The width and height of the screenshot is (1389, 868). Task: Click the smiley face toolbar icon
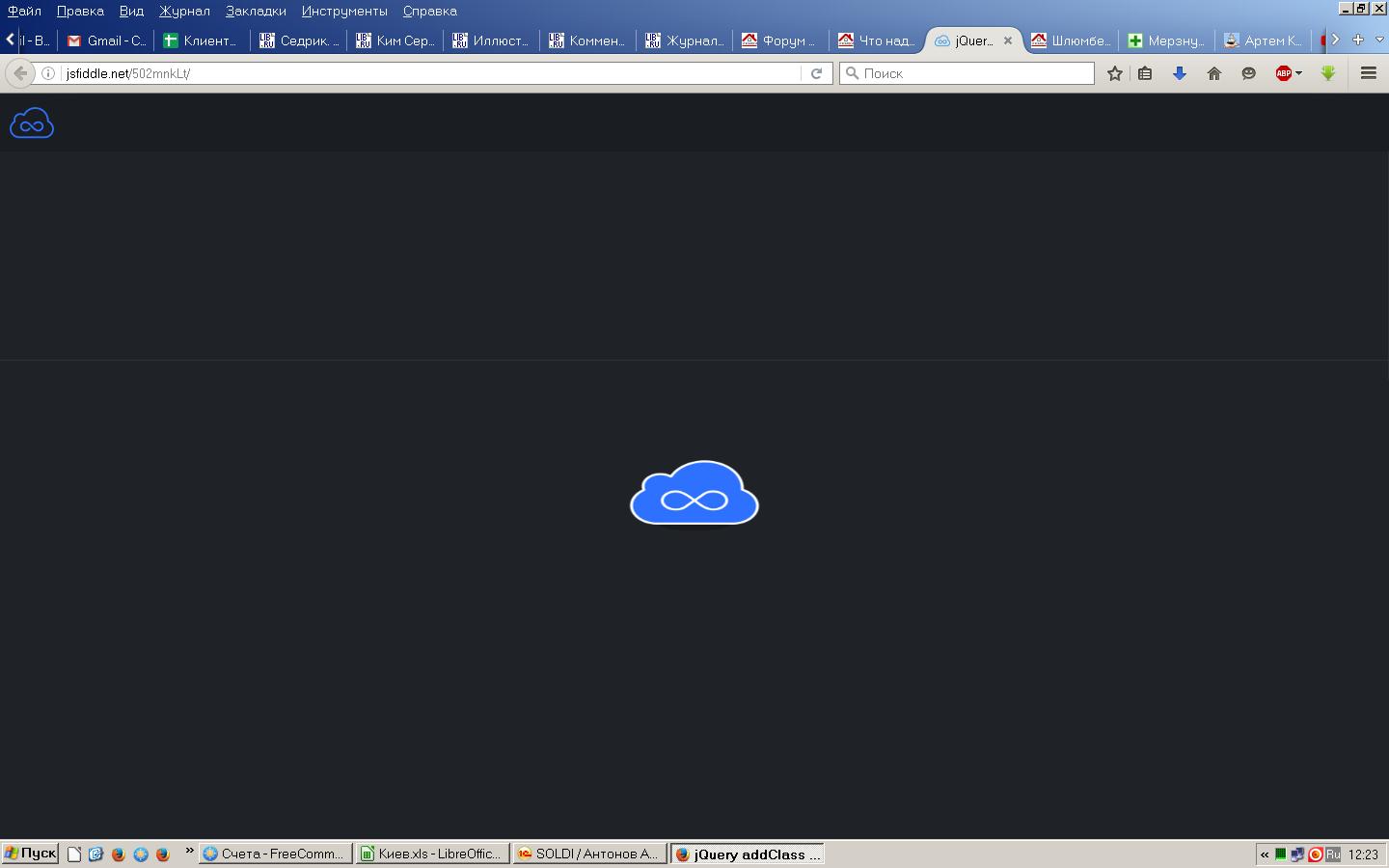click(1248, 73)
